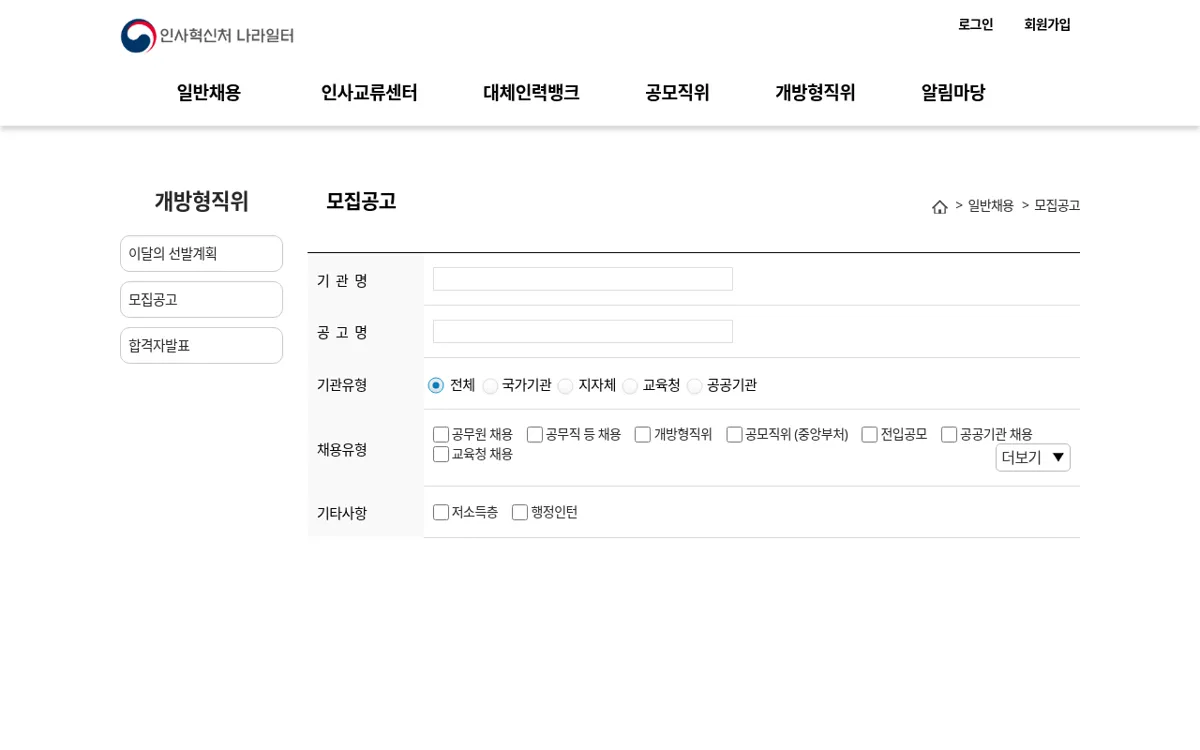The image size is (1200, 750).
Task: Open the 회원가입 link
Action: [x=1047, y=25]
